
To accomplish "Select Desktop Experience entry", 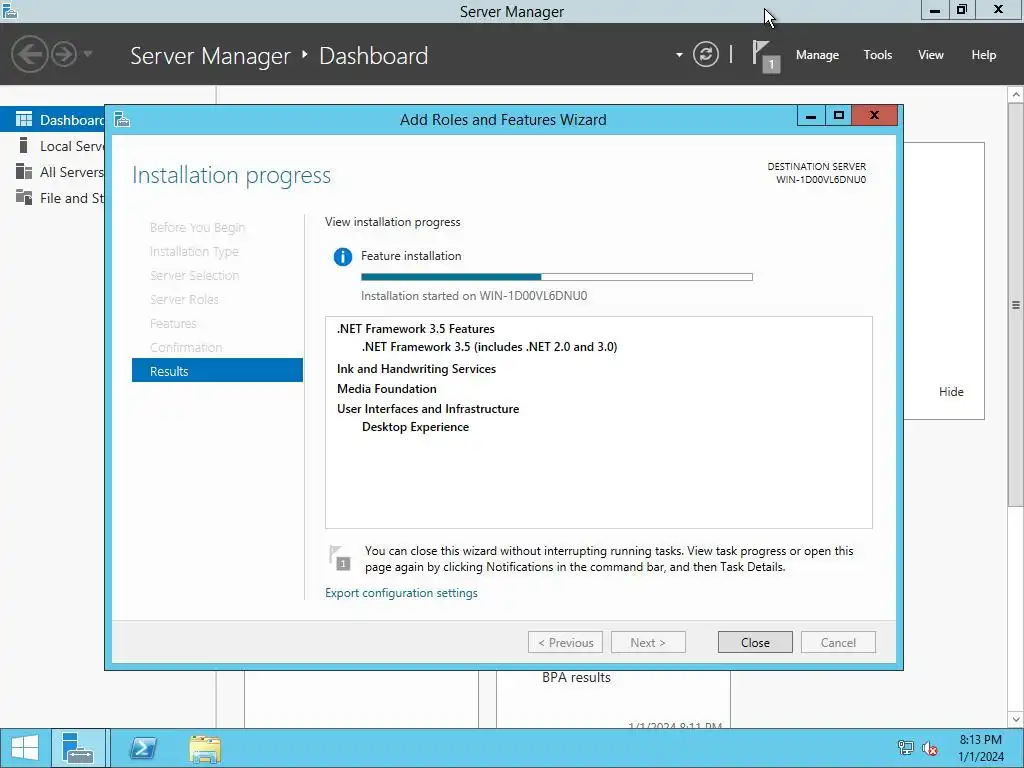I will (415, 427).
